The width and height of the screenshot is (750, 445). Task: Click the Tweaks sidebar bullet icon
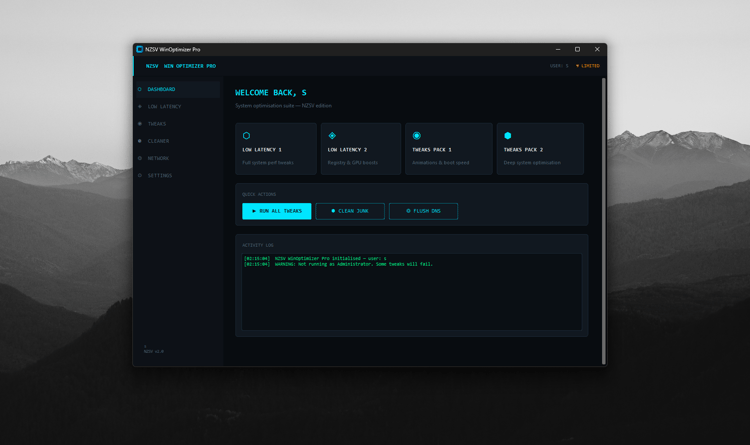[x=140, y=124]
